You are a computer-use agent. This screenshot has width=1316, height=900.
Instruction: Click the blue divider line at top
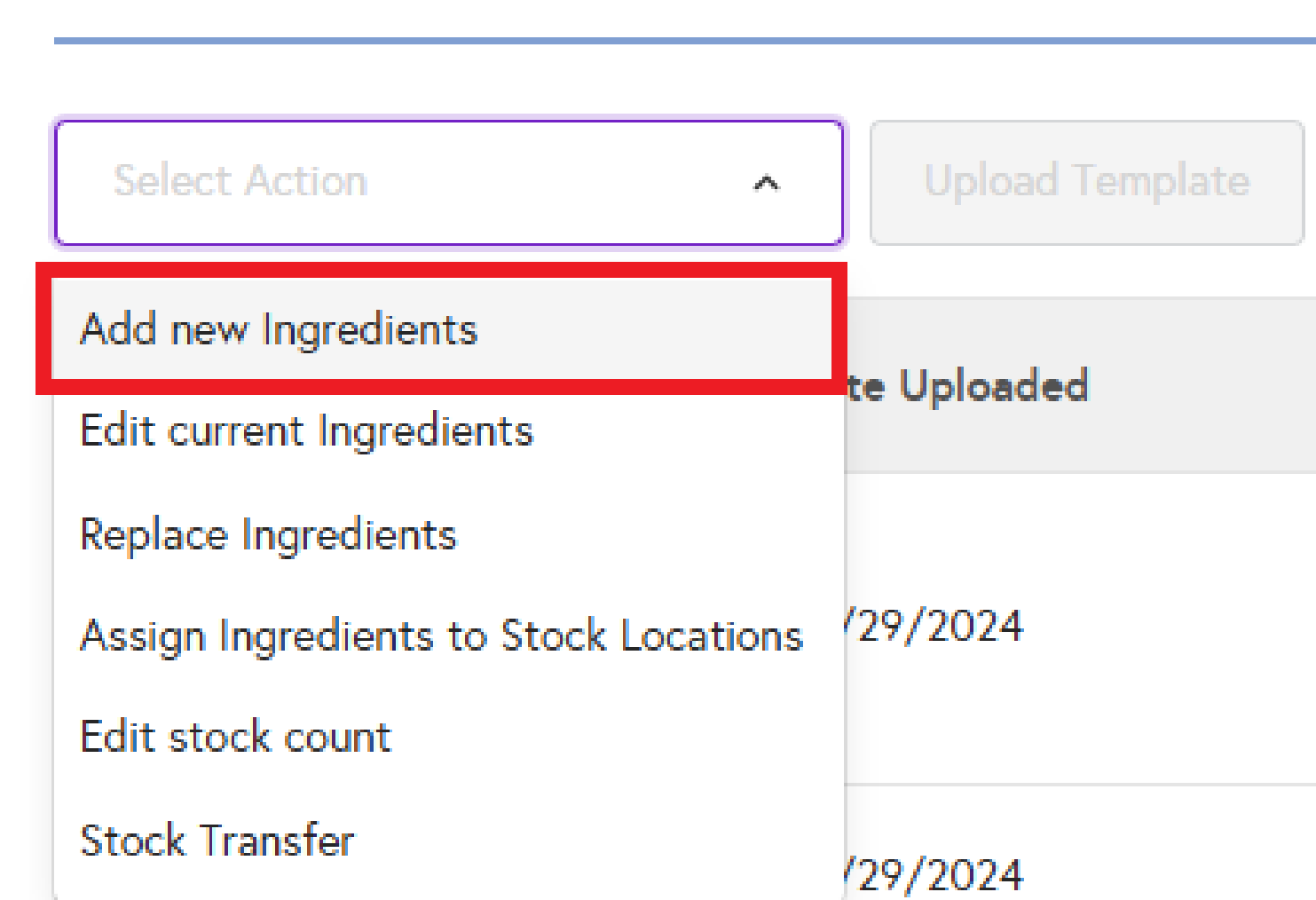click(683, 41)
